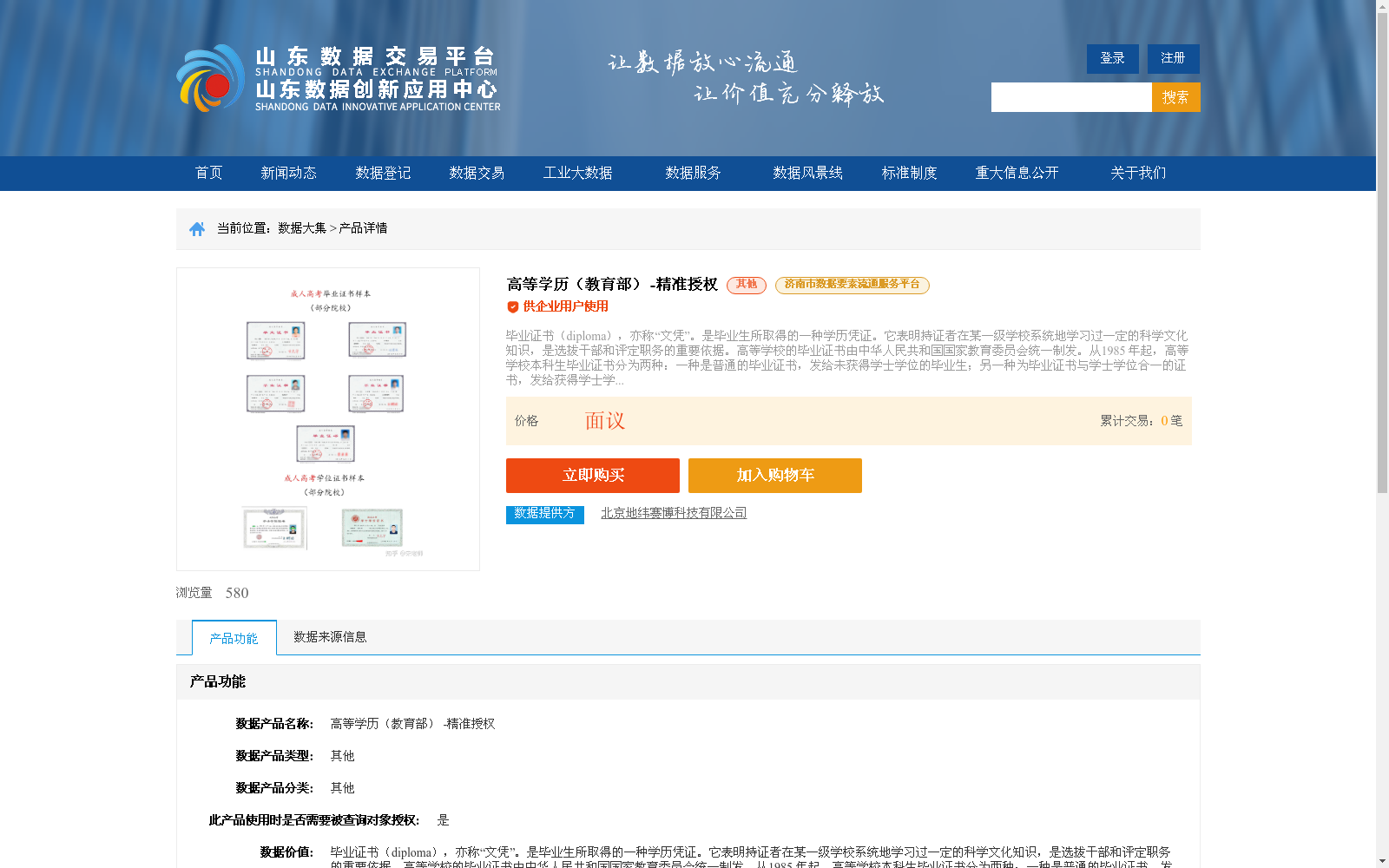Click the 数据价值 label

(286, 852)
